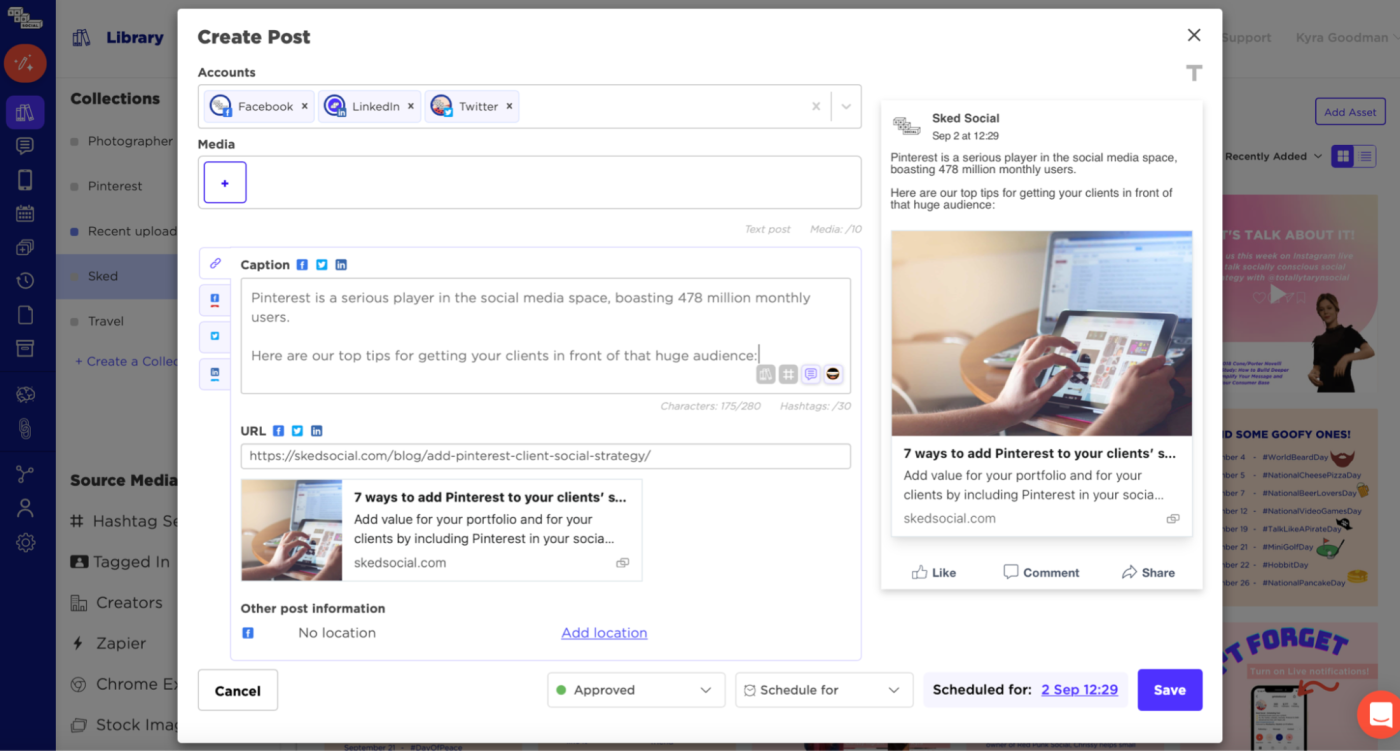Select the link tab beside the caption
This screenshot has height=751, width=1400.
(215, 263)
